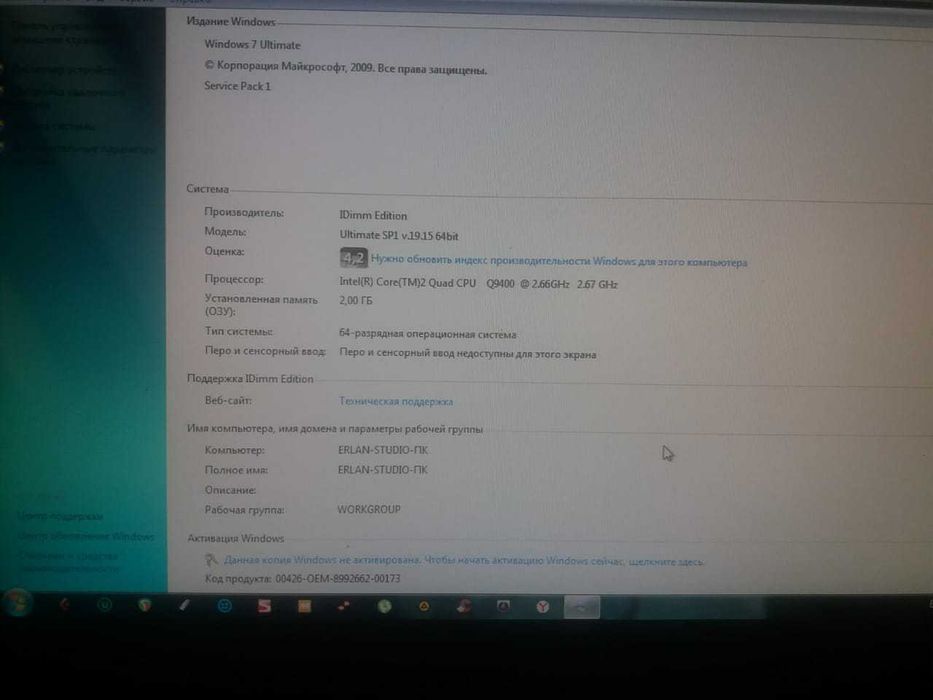Click the Intel Core 2 Quad Q9400 processor text
The image size is (933, 700).
[478, 283]
